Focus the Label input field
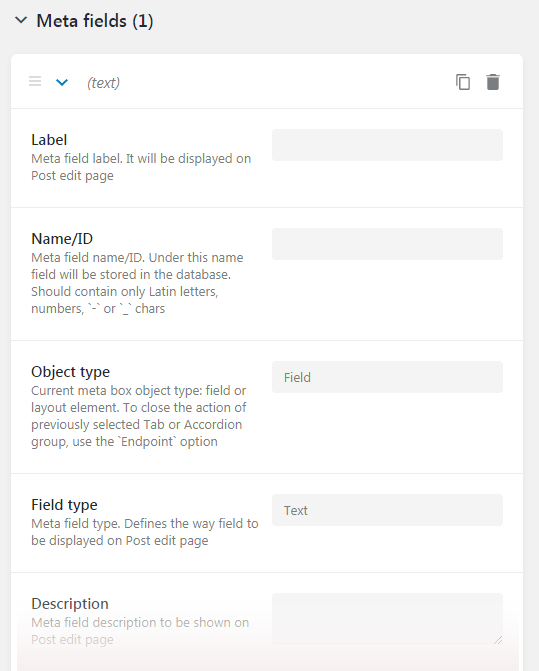The image size is (539, 671). [x=387, y=145]
